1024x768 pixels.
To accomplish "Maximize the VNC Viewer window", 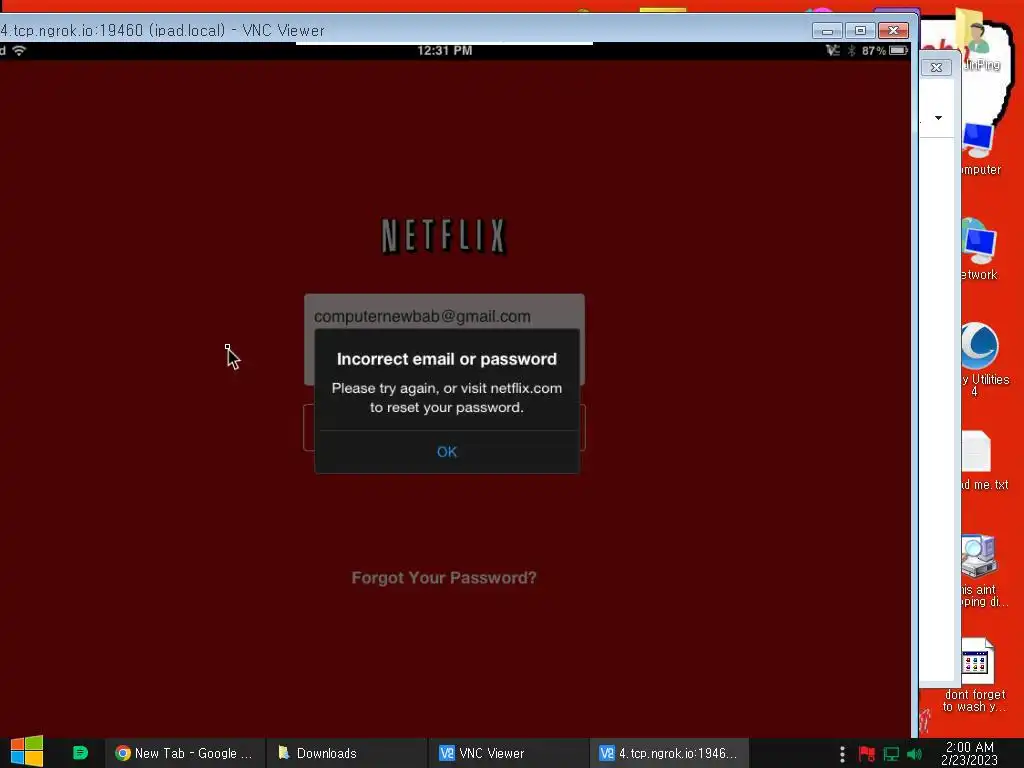I will point(860,31).
